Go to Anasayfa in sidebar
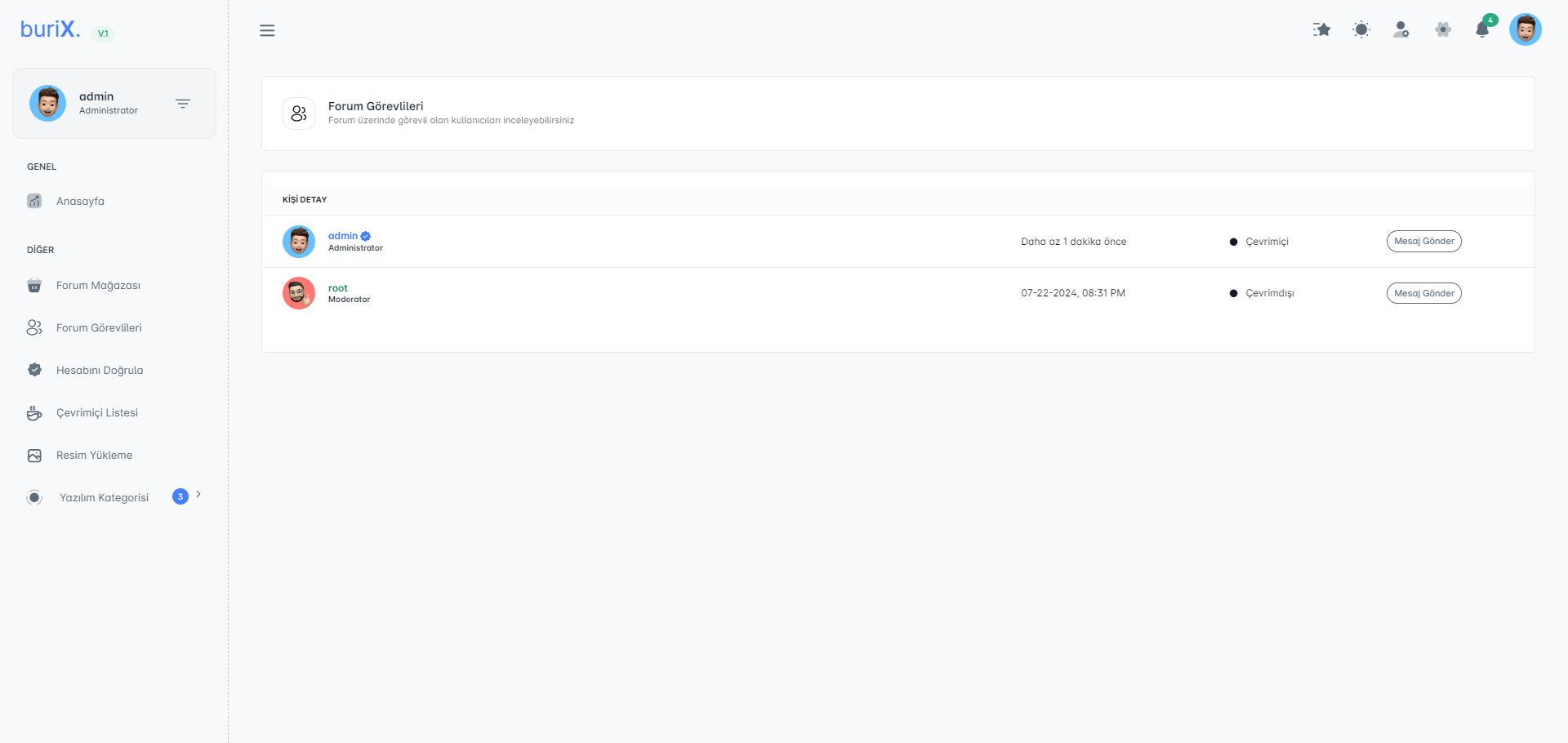 click(x=80, y=202)
